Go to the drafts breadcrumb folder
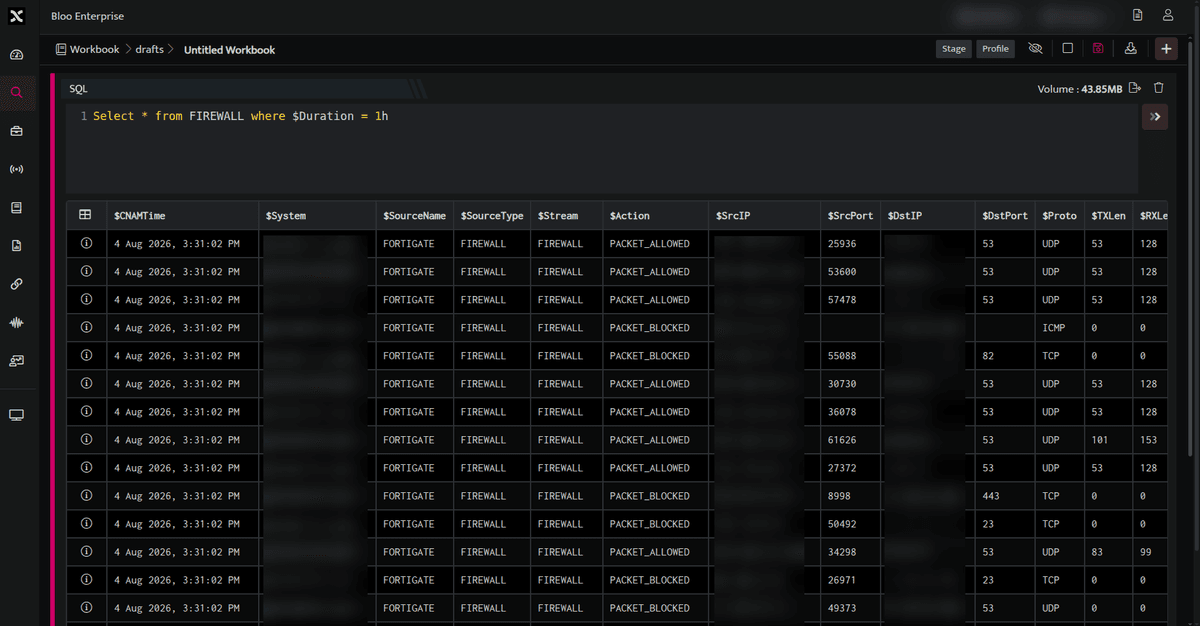Screen dimensions: 1200x626 point(149,49)
